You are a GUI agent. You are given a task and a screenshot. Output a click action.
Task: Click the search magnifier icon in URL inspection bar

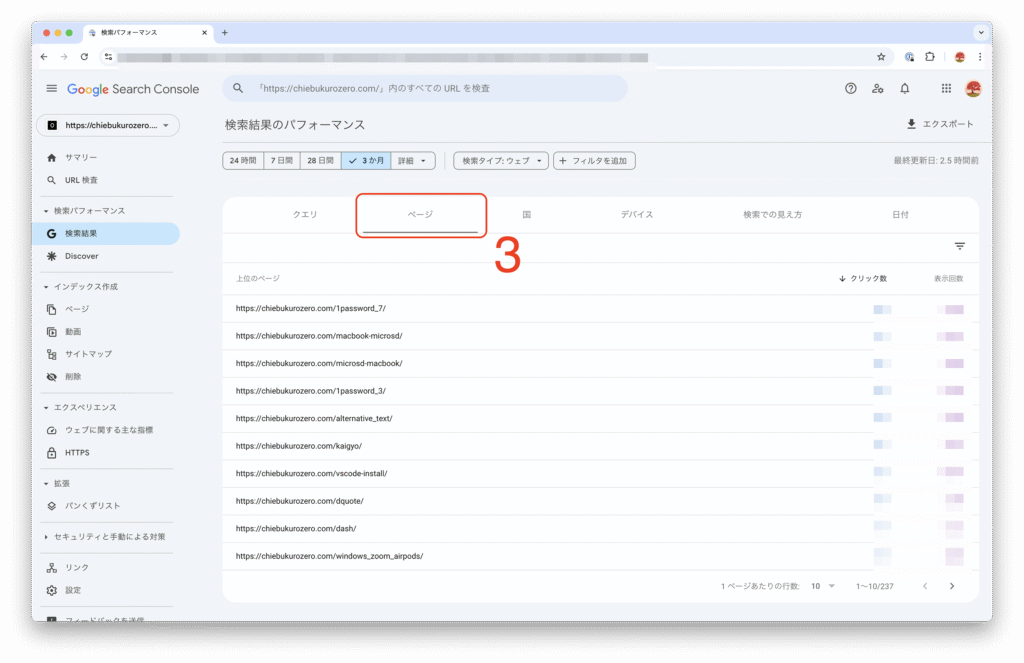[x=238, y=88]
